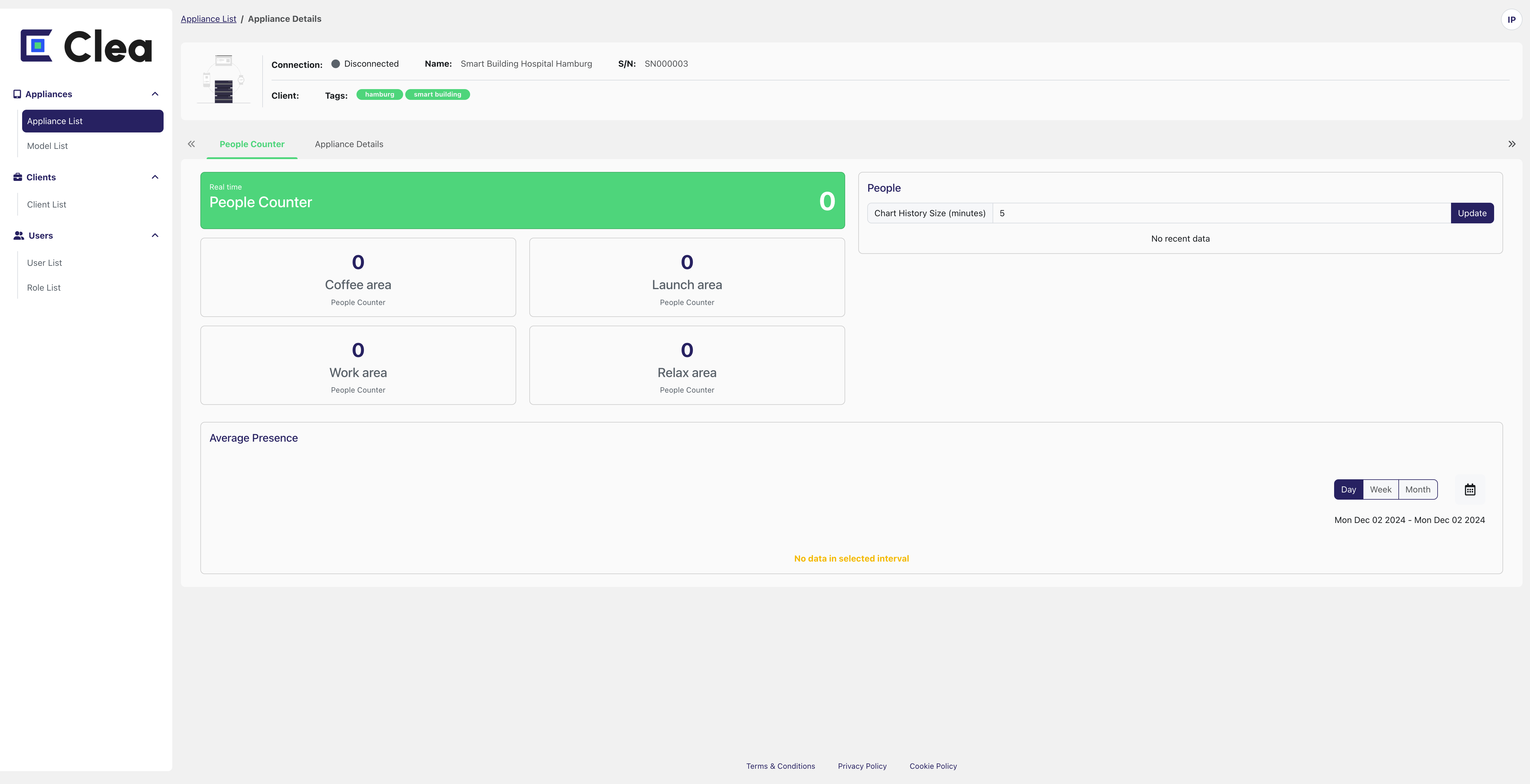Open Model List in the sidebar
Image resolution: width=1530 pixels, height=784 pixels.
pyautogui.click(x=93, y=146)
